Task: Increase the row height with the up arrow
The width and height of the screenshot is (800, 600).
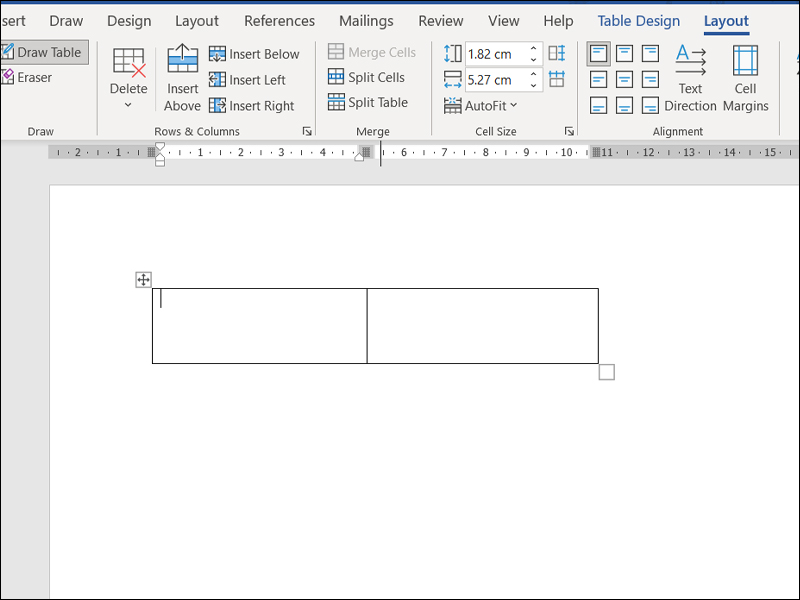Action: click(x=534, y=48)
